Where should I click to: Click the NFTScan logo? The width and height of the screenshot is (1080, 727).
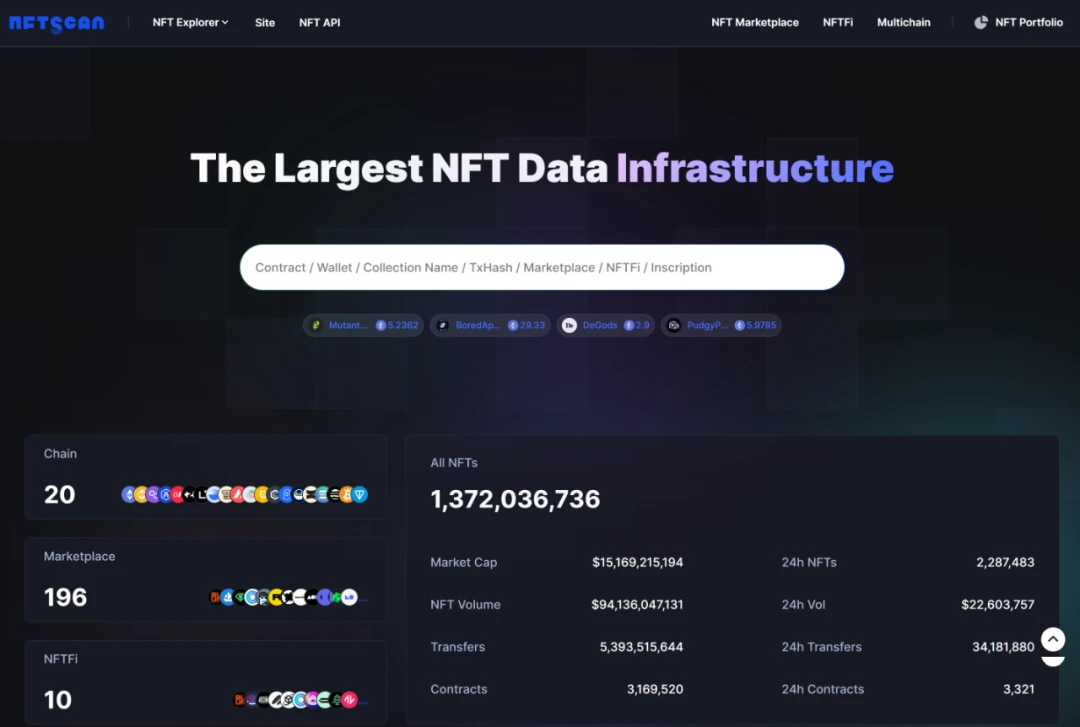(x=56, y=23)
